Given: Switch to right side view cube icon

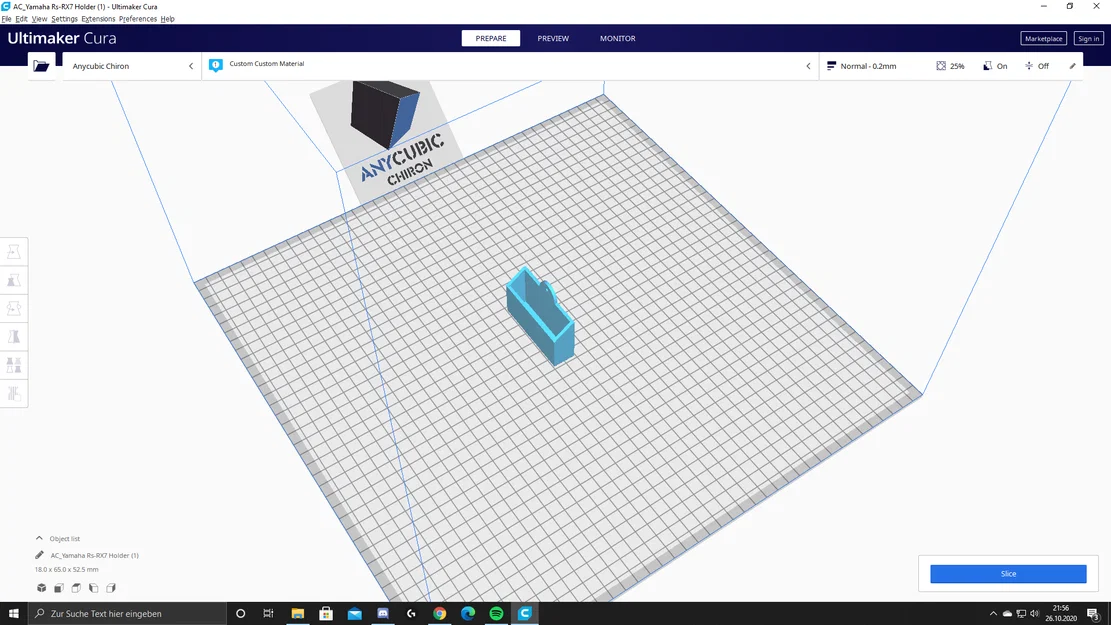Looking at the screenshot, I should pyautogui.click(x=111, y=587).
